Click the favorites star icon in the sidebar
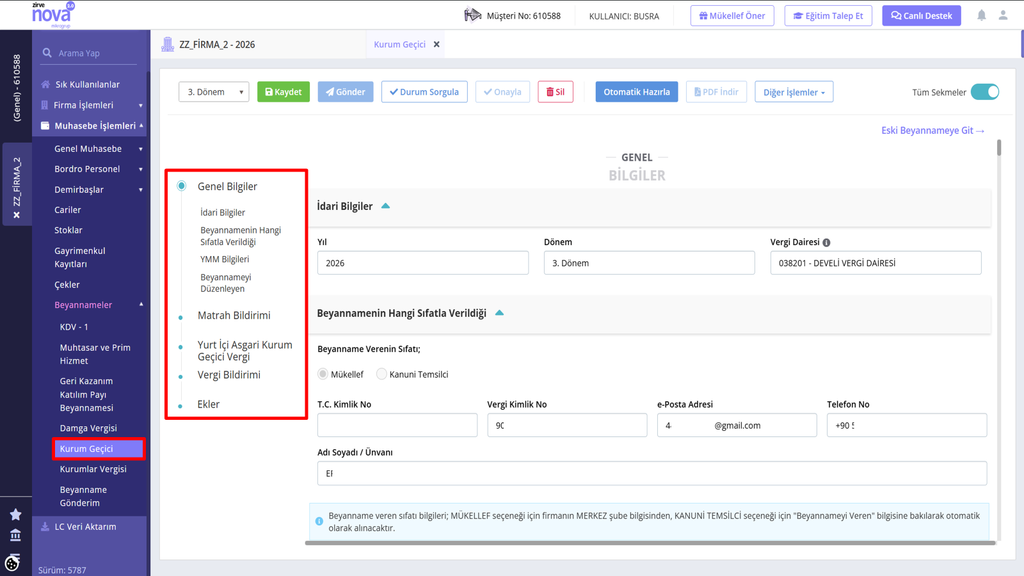This screenshot has width=1024, height=576. point(16,515)
